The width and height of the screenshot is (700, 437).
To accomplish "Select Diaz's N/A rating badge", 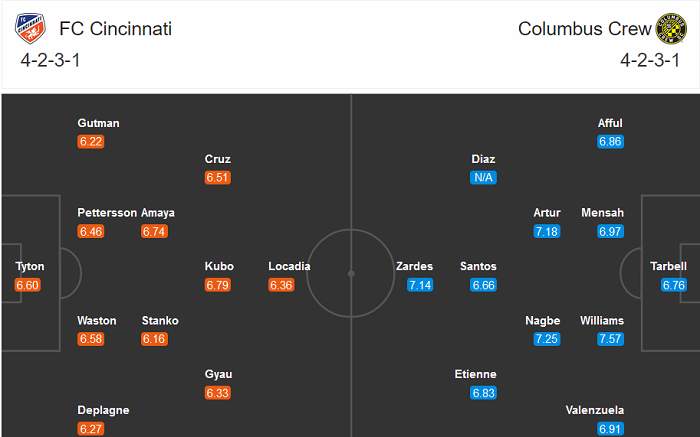I will [484, 178].
